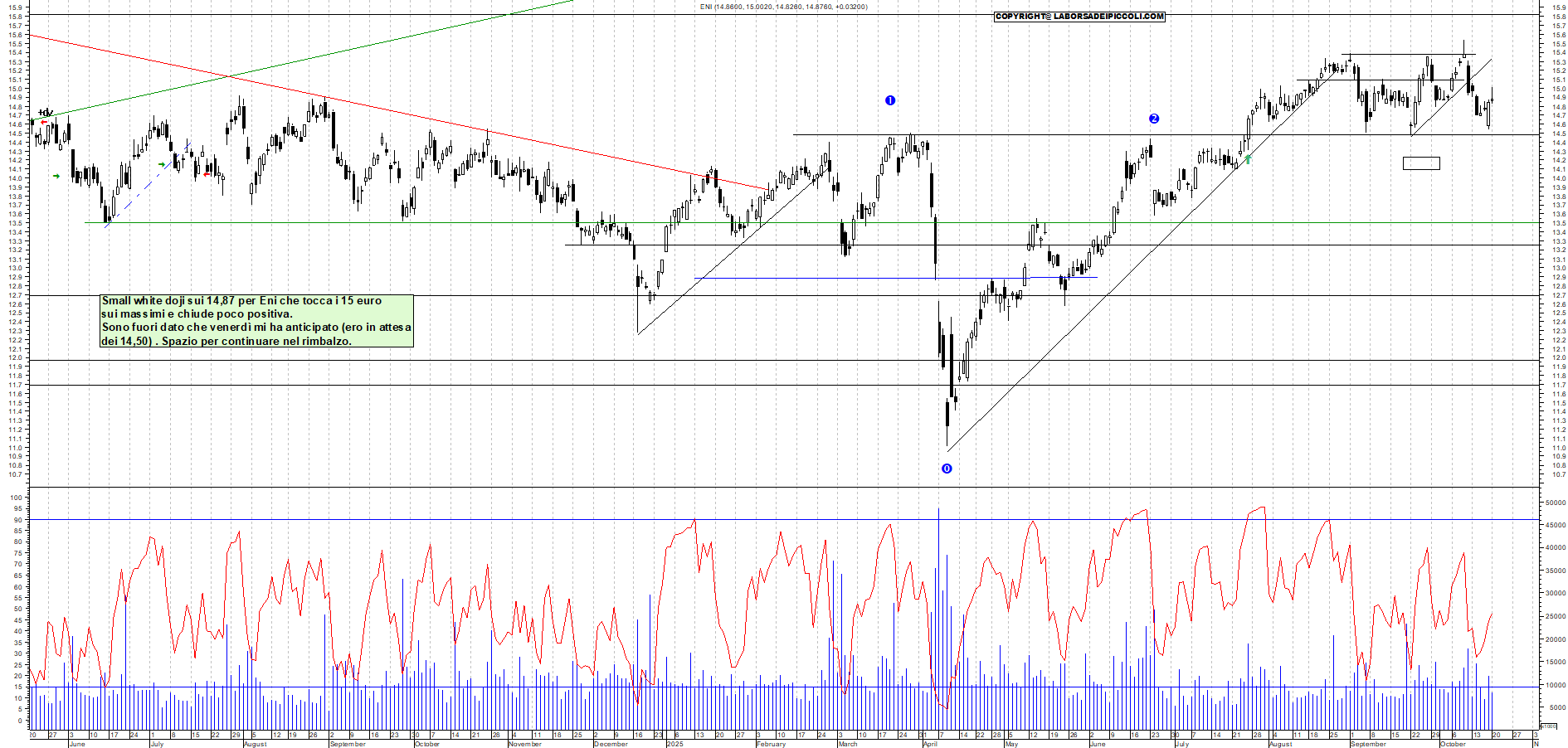
Task: Click the small empty rectangle on the chart
Action: point(1421,163)
